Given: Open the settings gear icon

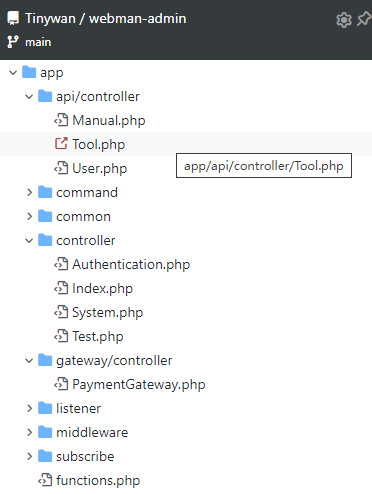Looking at the screenshot, I should 344,20.
